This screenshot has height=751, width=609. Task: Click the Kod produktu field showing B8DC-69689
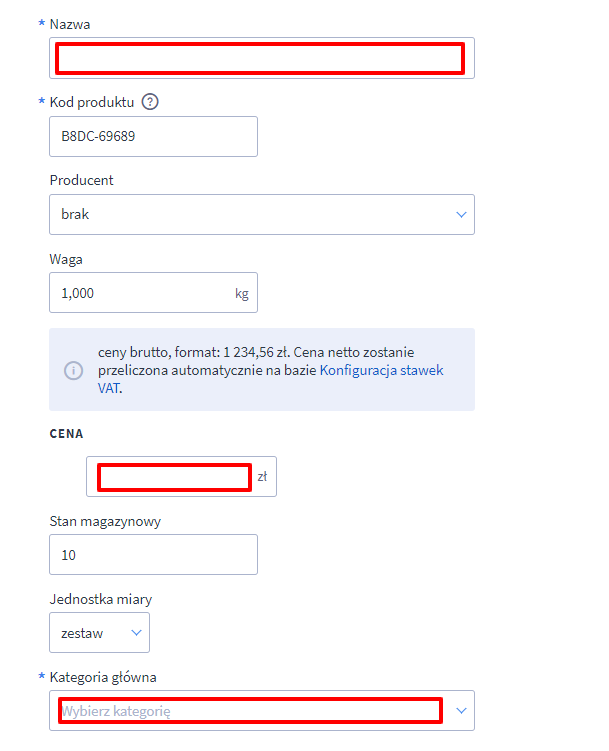[x=153, y=137]
